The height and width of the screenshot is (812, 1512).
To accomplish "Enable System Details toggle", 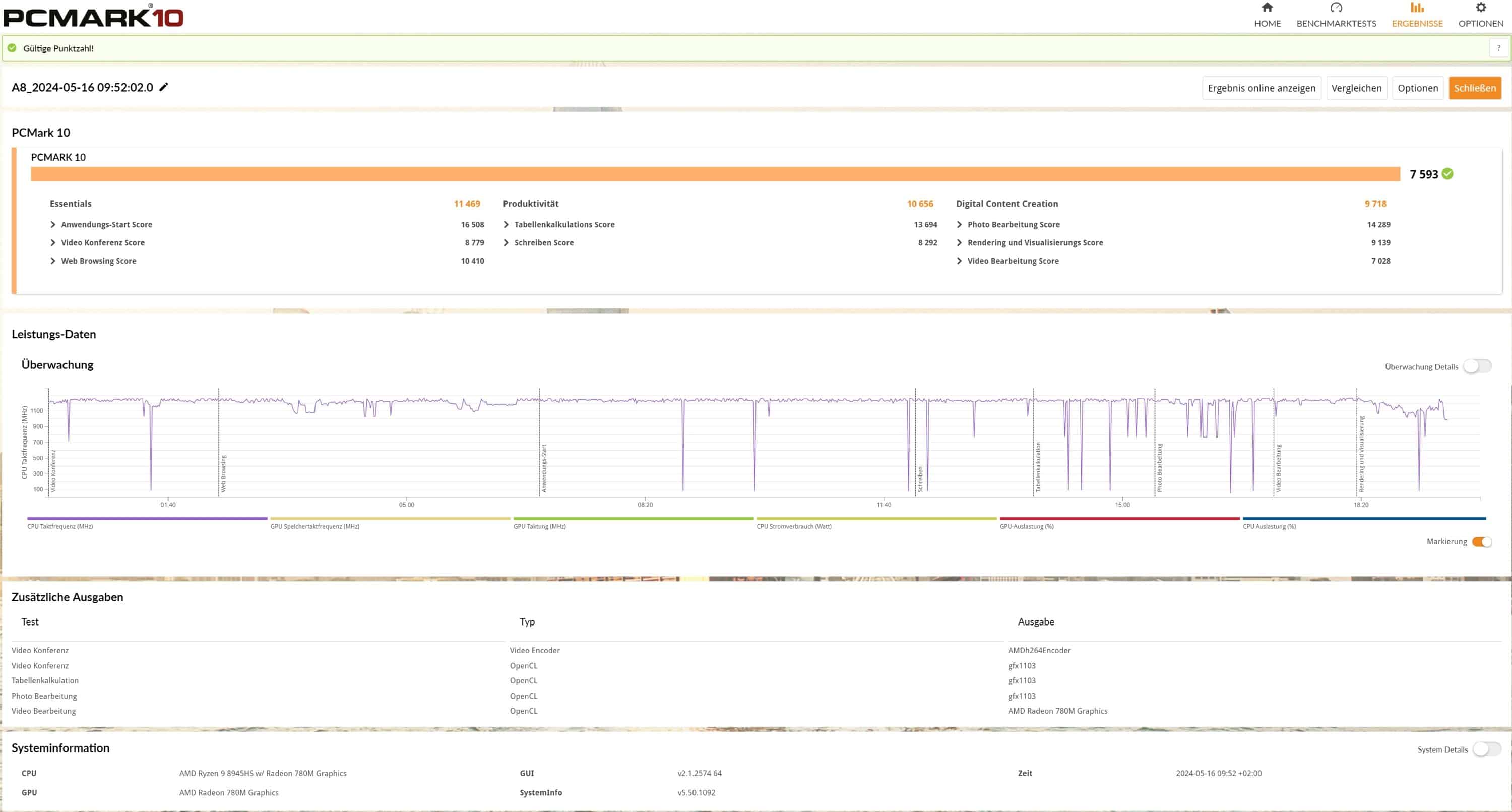I will (1486, 748).
